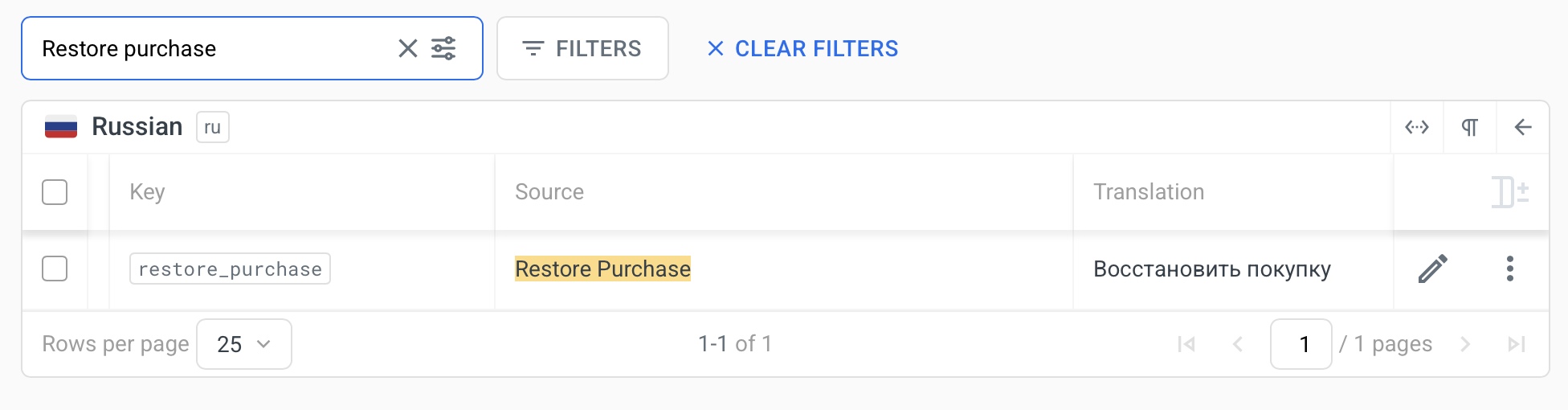Image resolution: width=1568 pixels, height=410 pixels.
Task: Click Clear Filters link
Action: click(802, 48)
